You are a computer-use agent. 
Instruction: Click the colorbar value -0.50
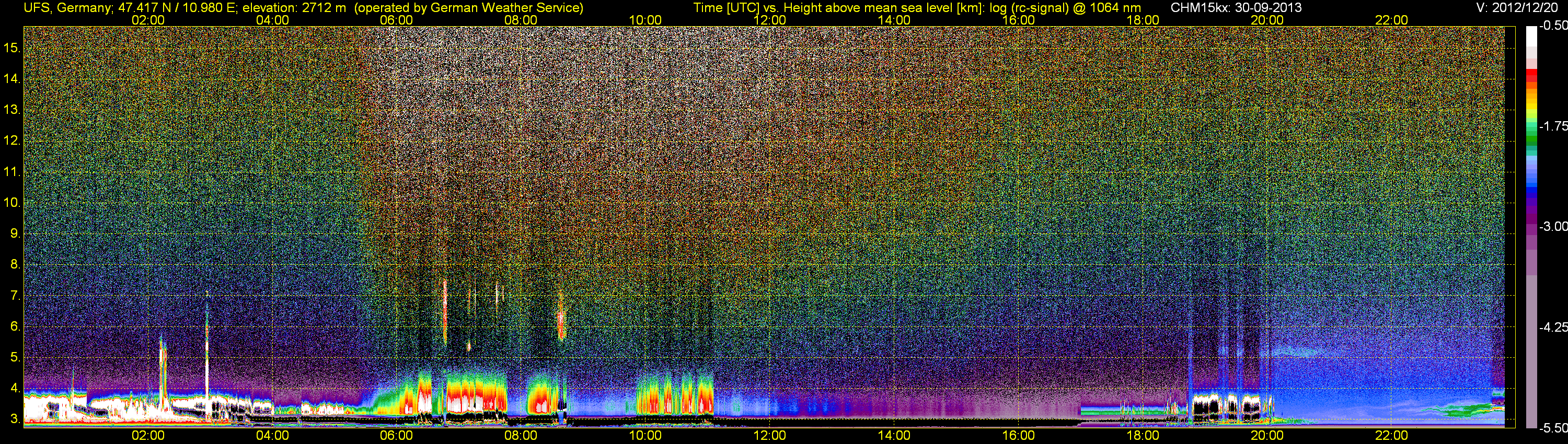point(1553,26)
